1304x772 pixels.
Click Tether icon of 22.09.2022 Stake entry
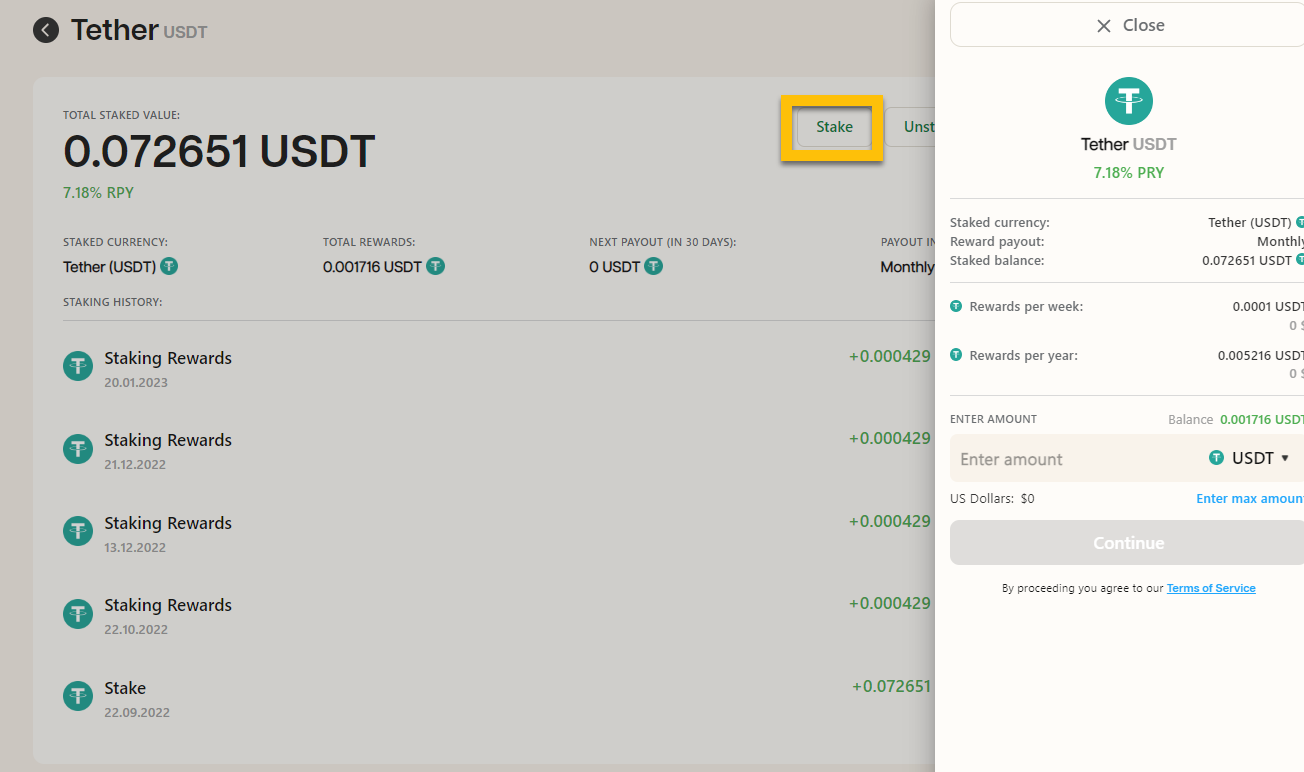(x=78, y=697)
